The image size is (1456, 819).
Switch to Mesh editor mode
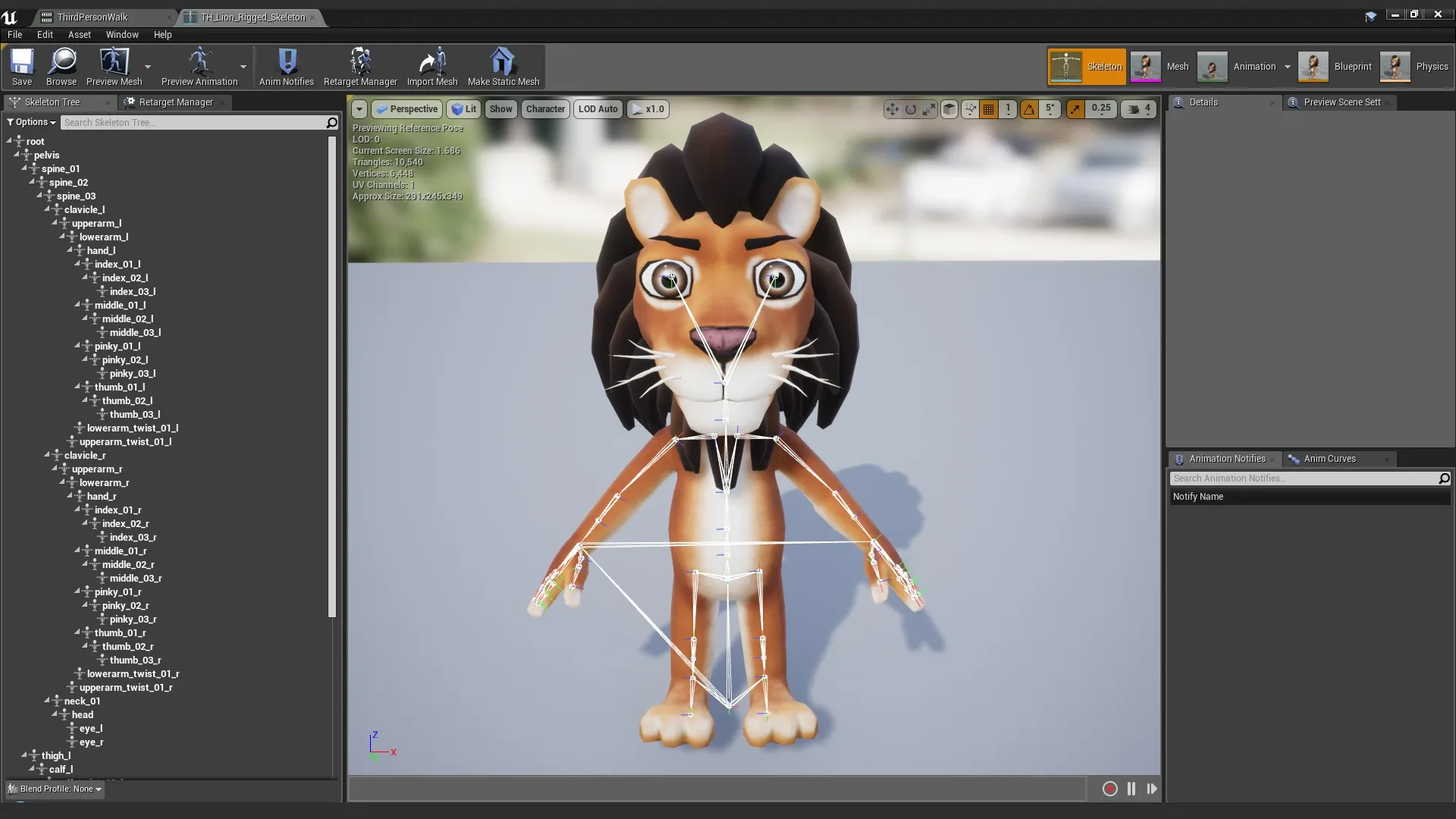1160,67
